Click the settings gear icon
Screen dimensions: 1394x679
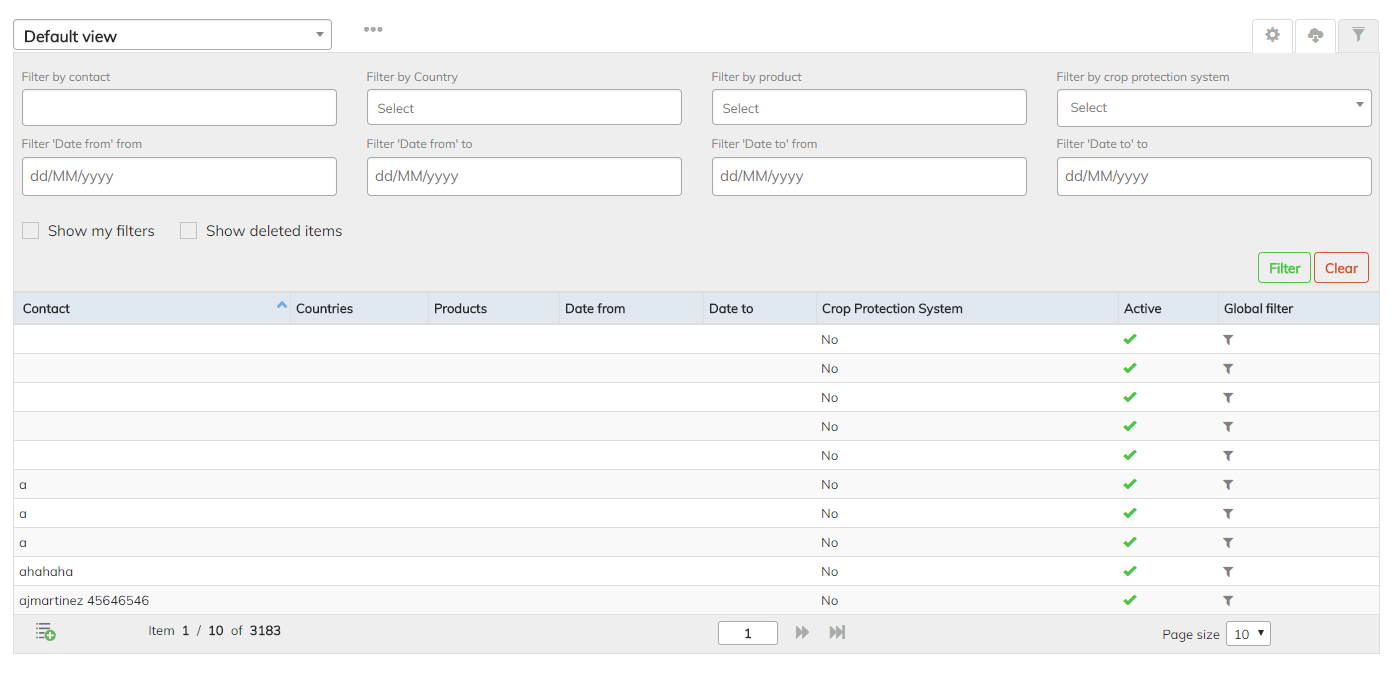(1272, 35)
